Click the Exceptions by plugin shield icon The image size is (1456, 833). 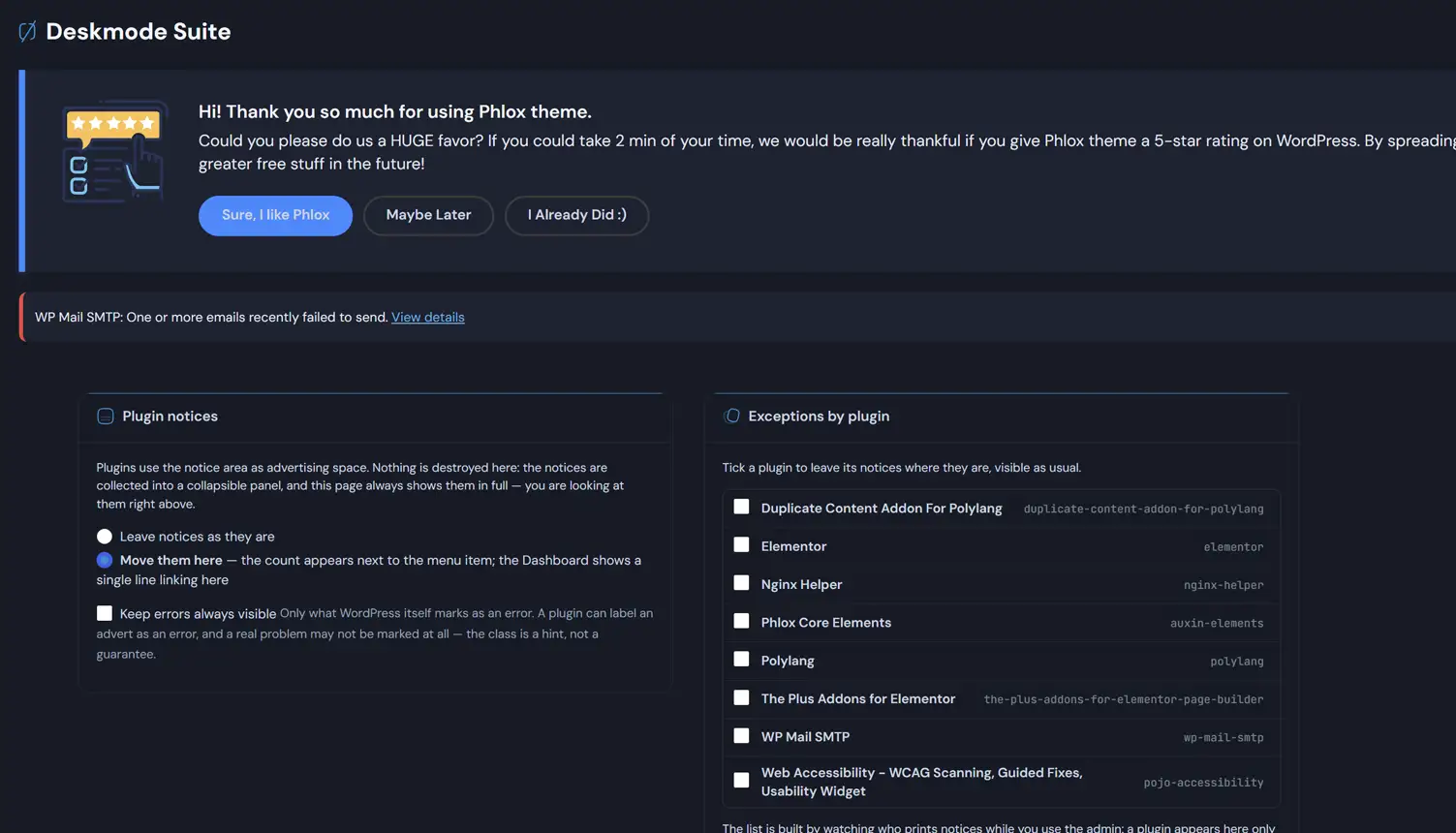(731, 416)
